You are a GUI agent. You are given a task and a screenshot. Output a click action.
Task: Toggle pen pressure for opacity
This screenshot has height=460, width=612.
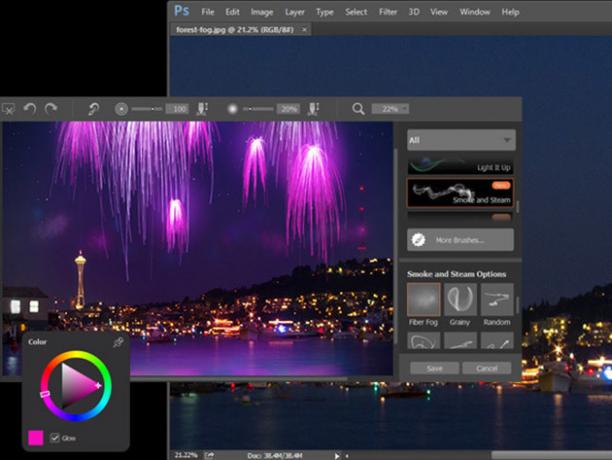click(313, 109)
